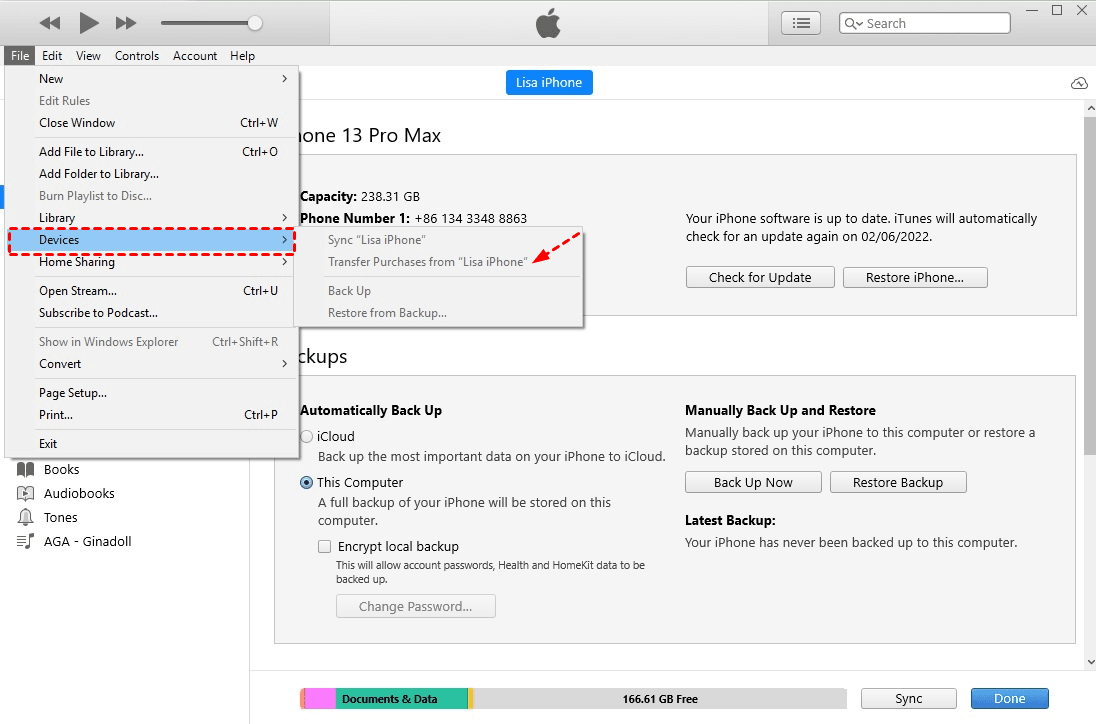The width and height of the screenshot is (1096, 724).
Task: Click the search magnifier icon
Action: pyautogui.click(x=853, y=24)
